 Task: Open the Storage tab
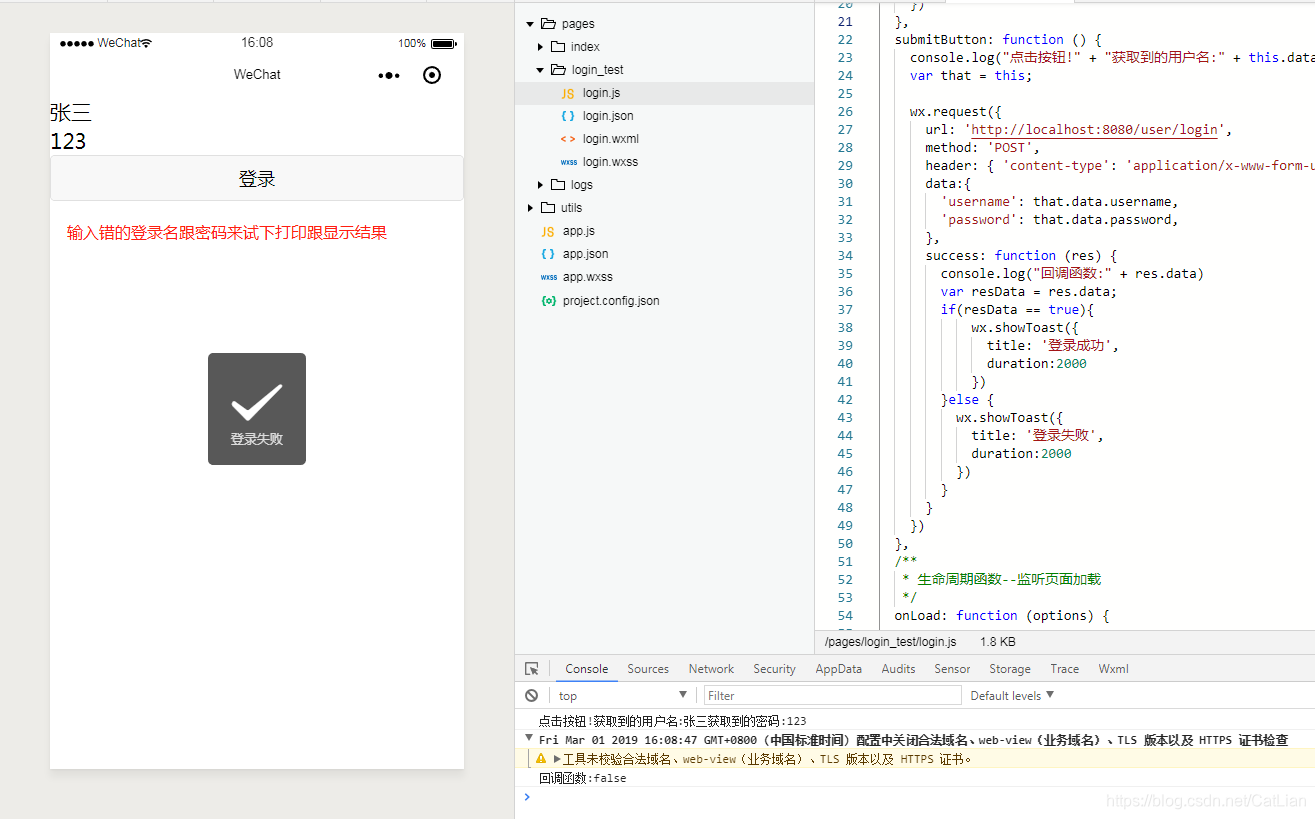click(x=1010, y=669)
